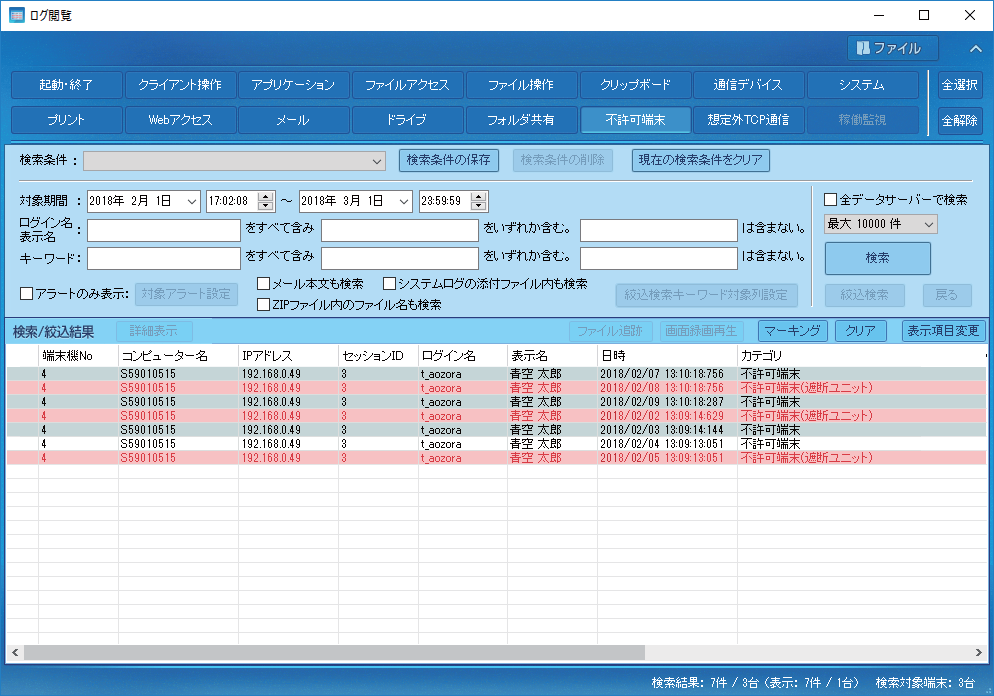Increase the end time 23:59:59 with up arrow
The image size is (994, 696).
click(479, 197)
